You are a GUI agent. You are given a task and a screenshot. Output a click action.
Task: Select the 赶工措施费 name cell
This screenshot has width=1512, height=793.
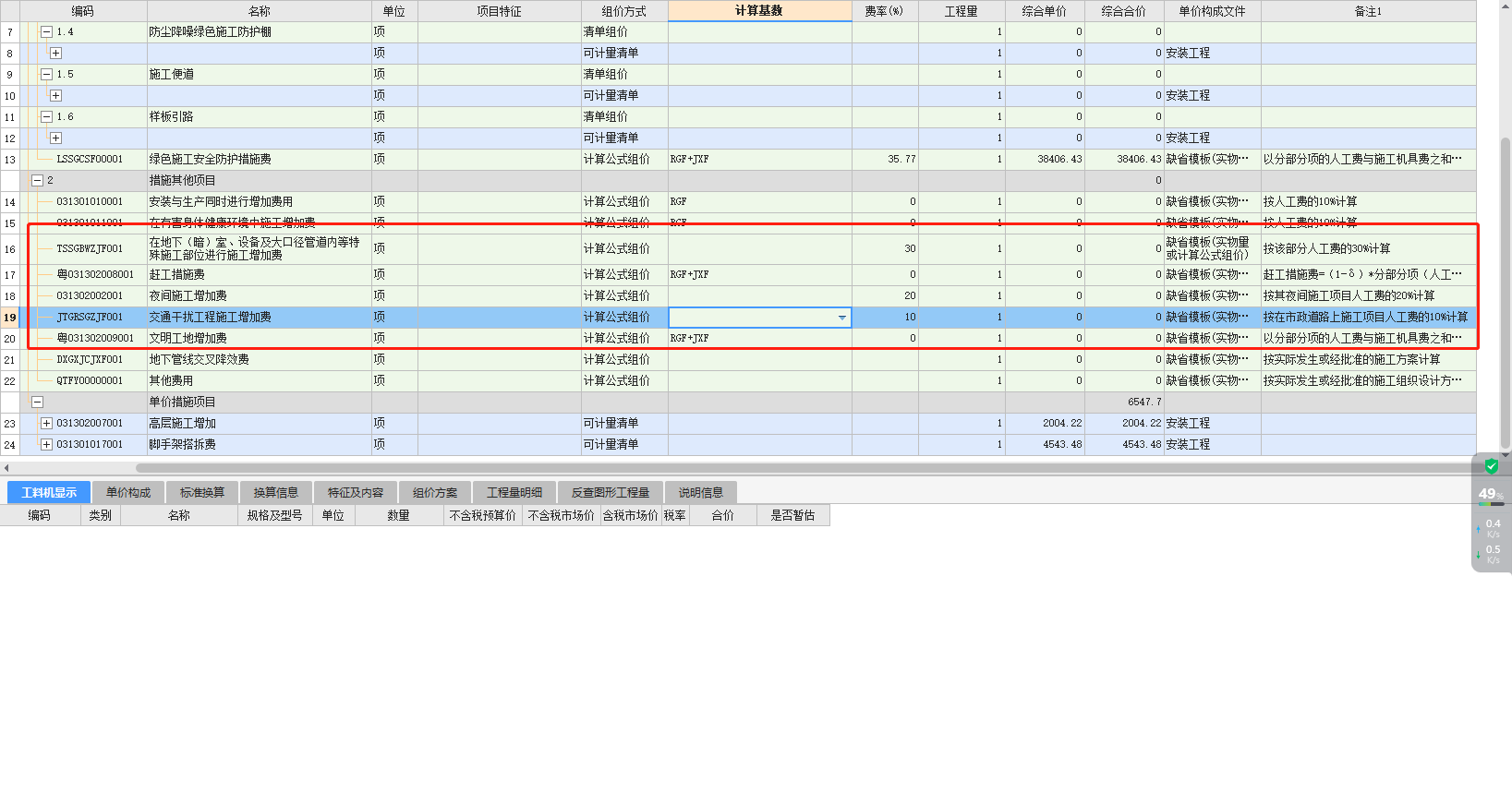coord(260,274)
